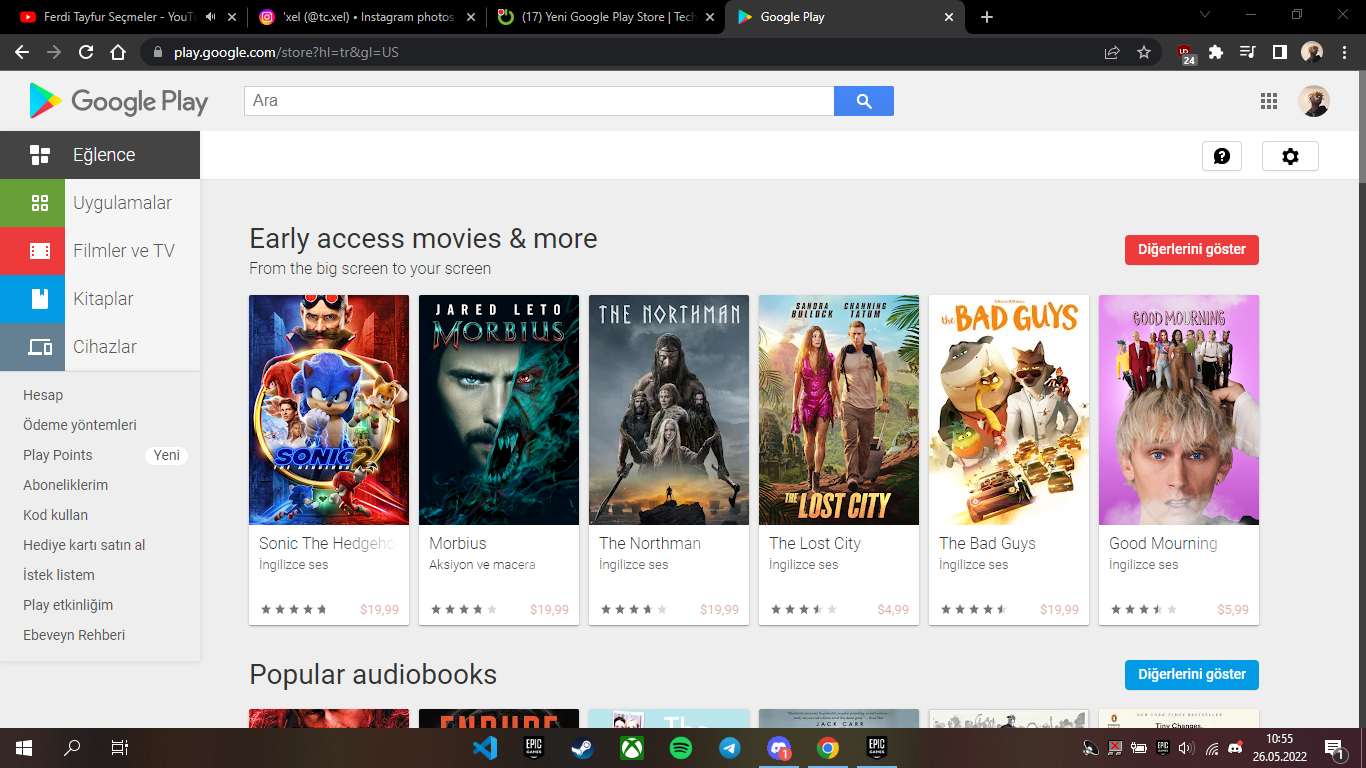Image resolution: width=1366 pixels, height=768 pixels.
Task: Switch to the Instagram photos tab
Action: 367,17
